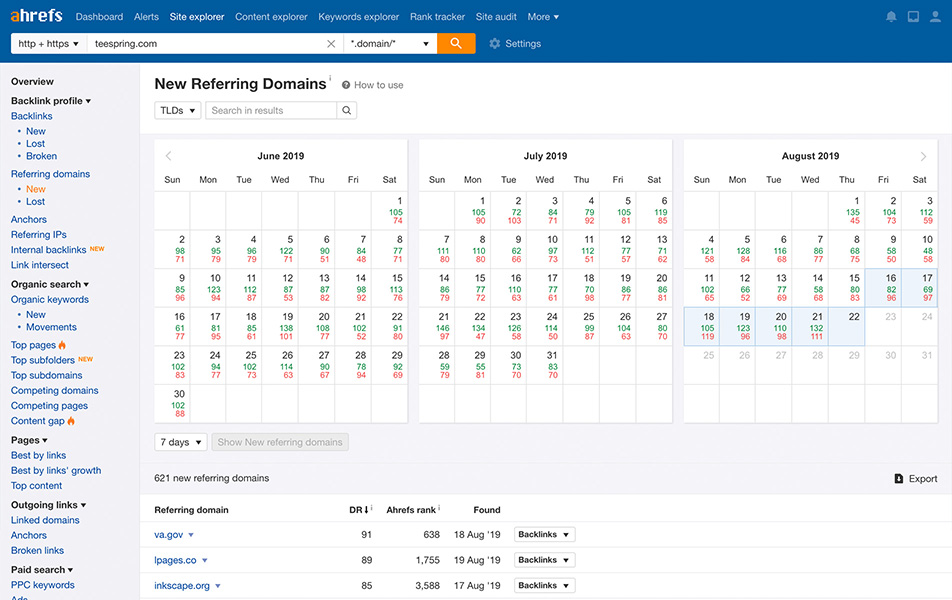Advance calendar with the right arrow
Viewport: 952px width, 600px height.
[x=923, y=156]
